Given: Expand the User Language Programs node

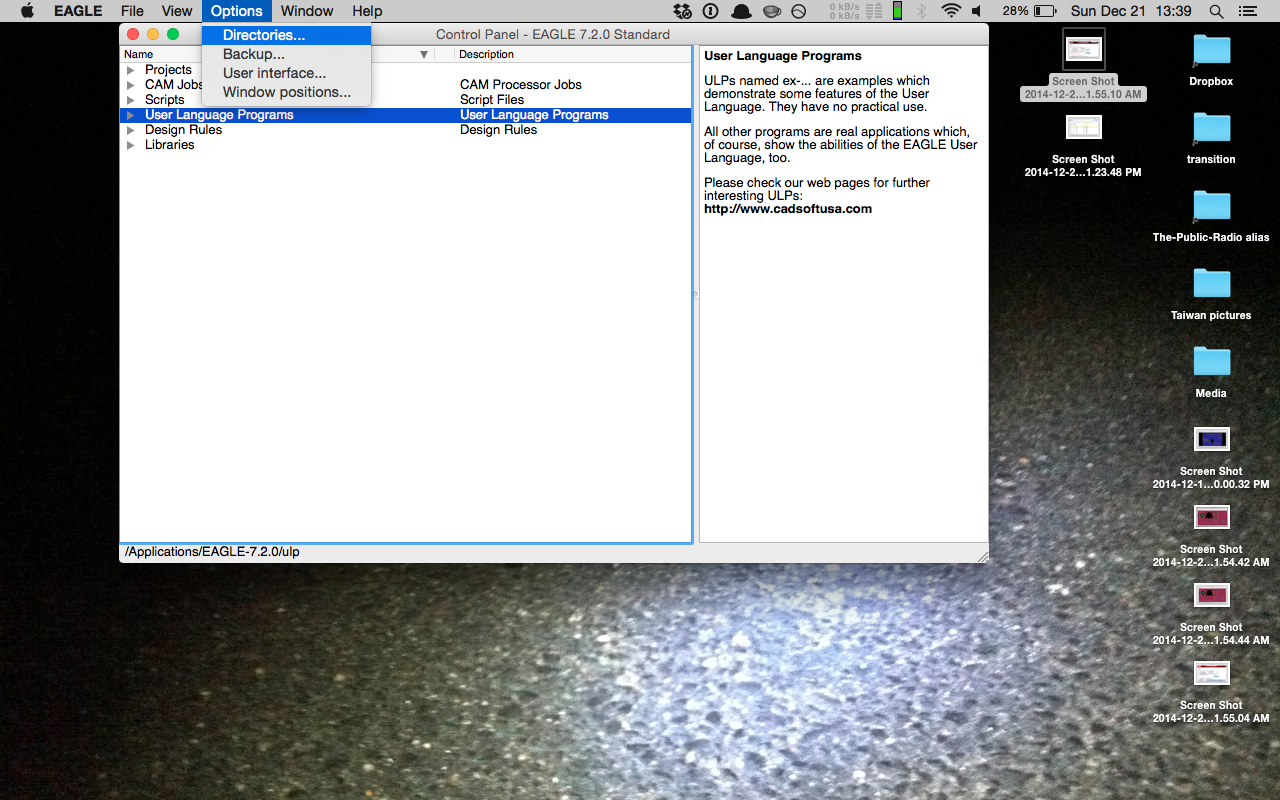Looking at the screenshot, I should (x=131, y=115).
